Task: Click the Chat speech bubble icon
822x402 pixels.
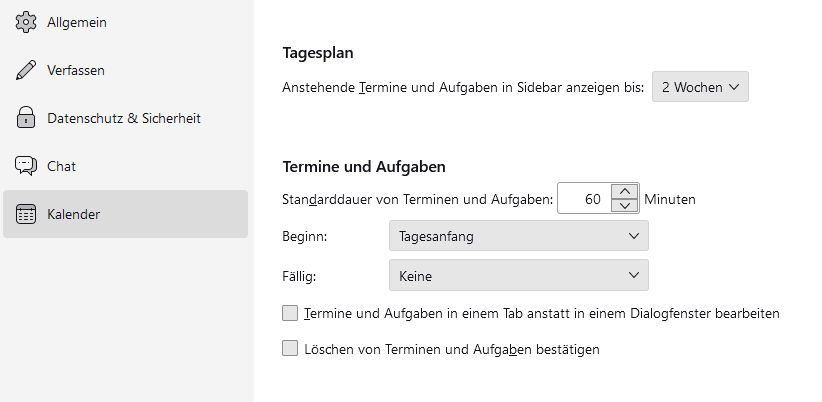Action: coord(26,166)
